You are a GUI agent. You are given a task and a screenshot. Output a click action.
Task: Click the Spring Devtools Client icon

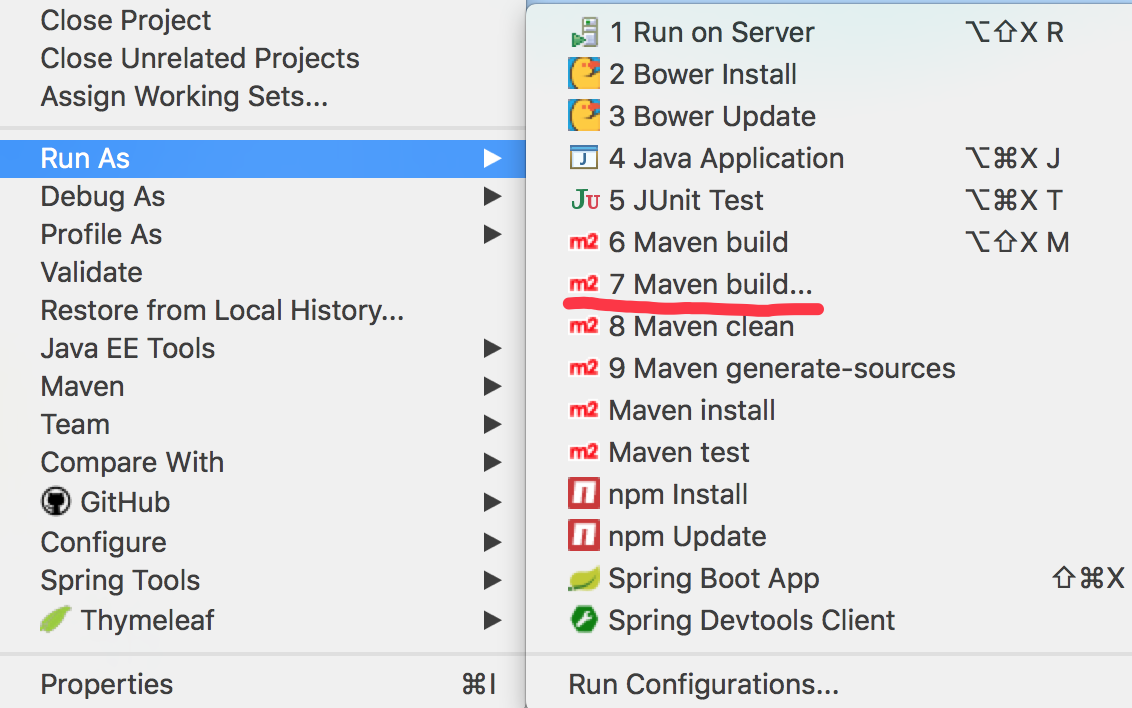pyautogui.click(x=584, y=620)
